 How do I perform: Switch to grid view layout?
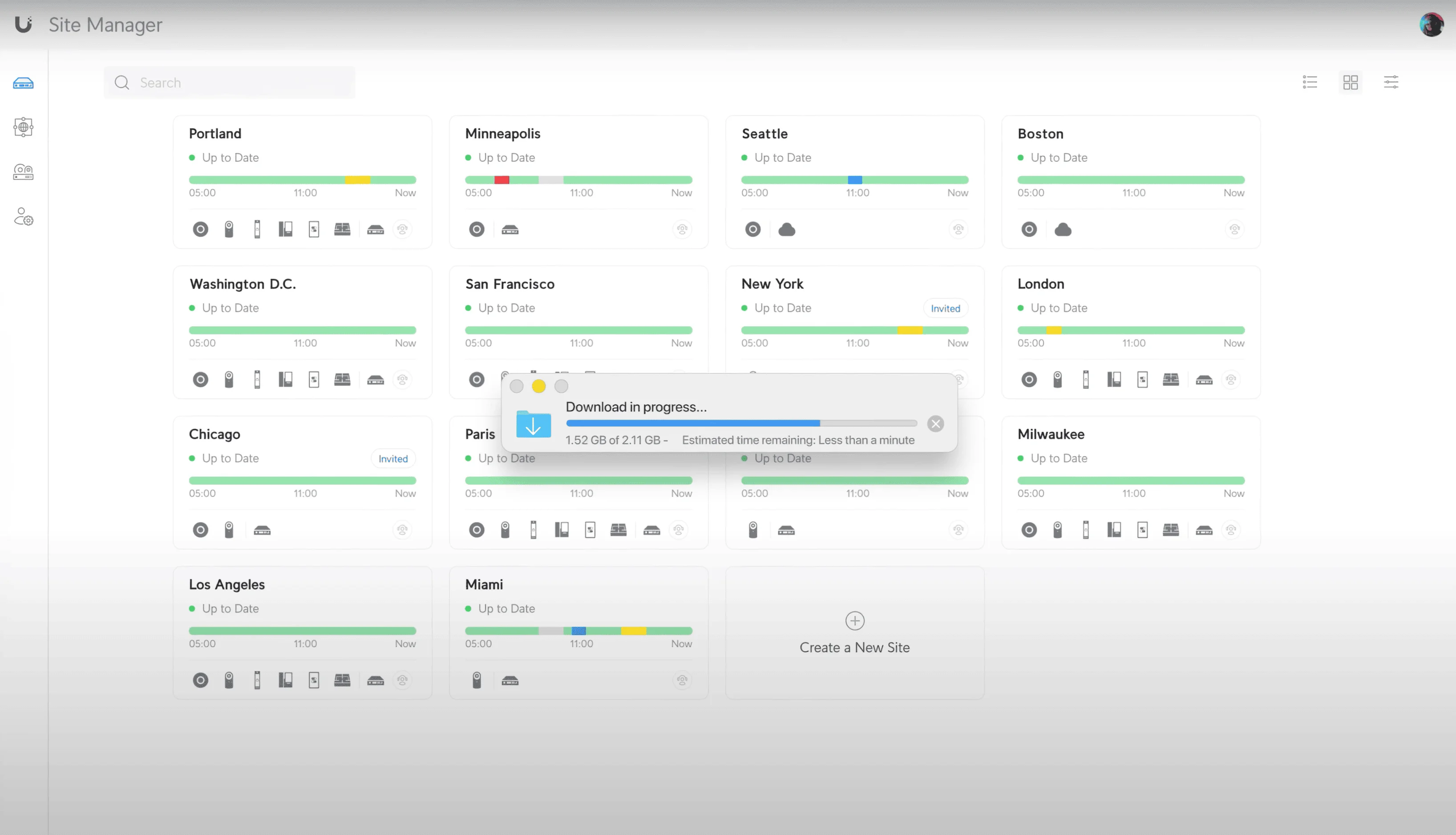[x=1351, y=82]
